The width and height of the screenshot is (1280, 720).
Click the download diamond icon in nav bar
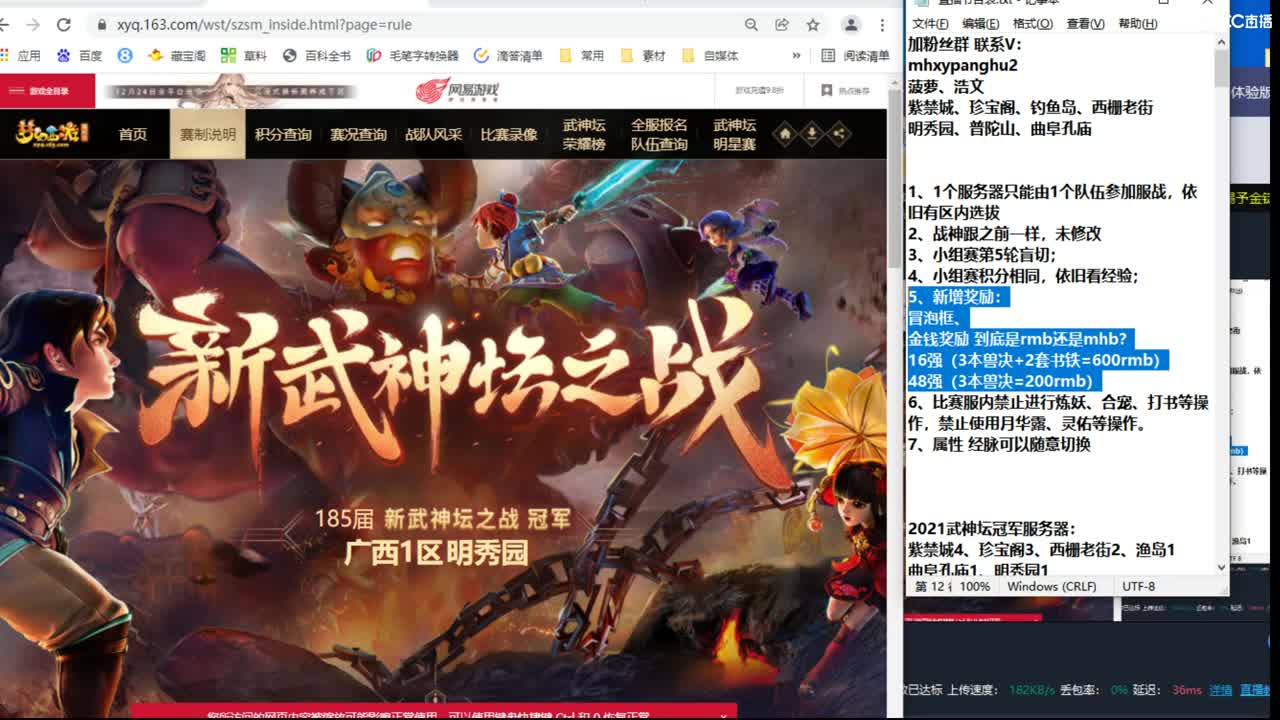[x=812, y=133]
